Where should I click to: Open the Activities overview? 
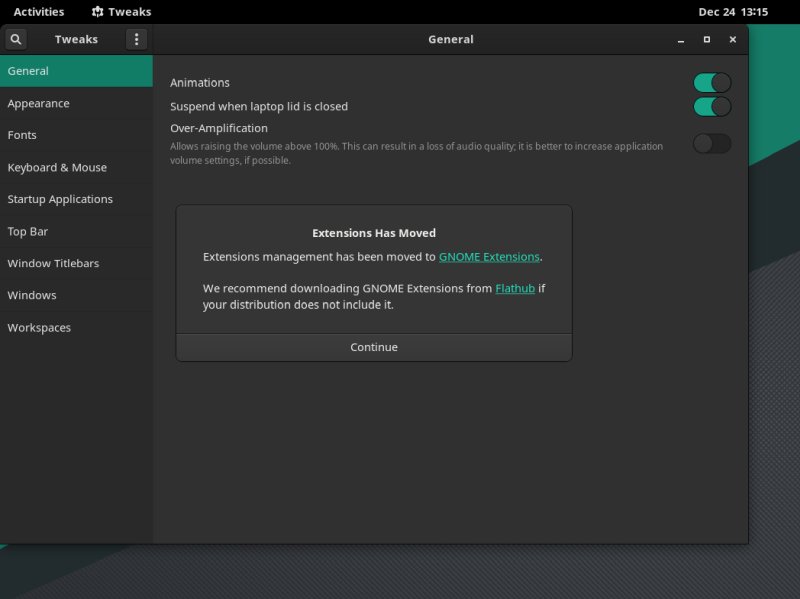(x=37, y=11)
